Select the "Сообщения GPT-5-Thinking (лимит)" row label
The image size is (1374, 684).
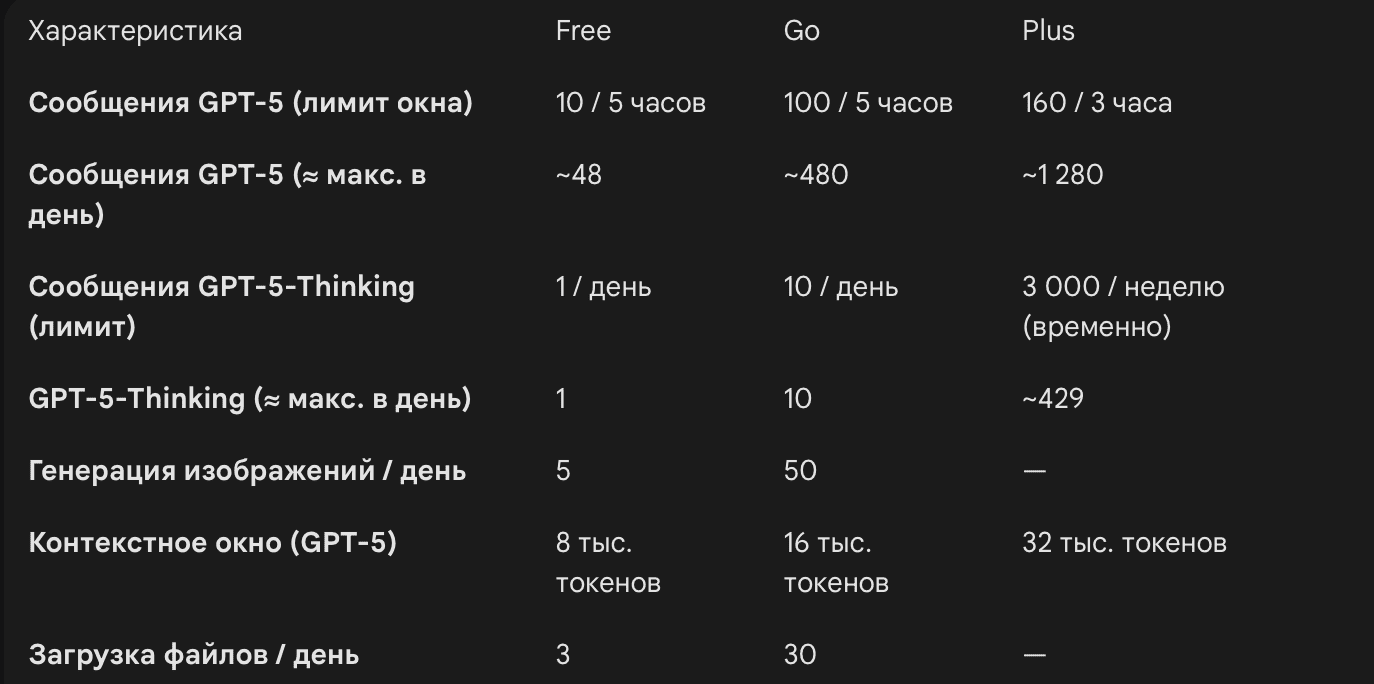(221, 306)
